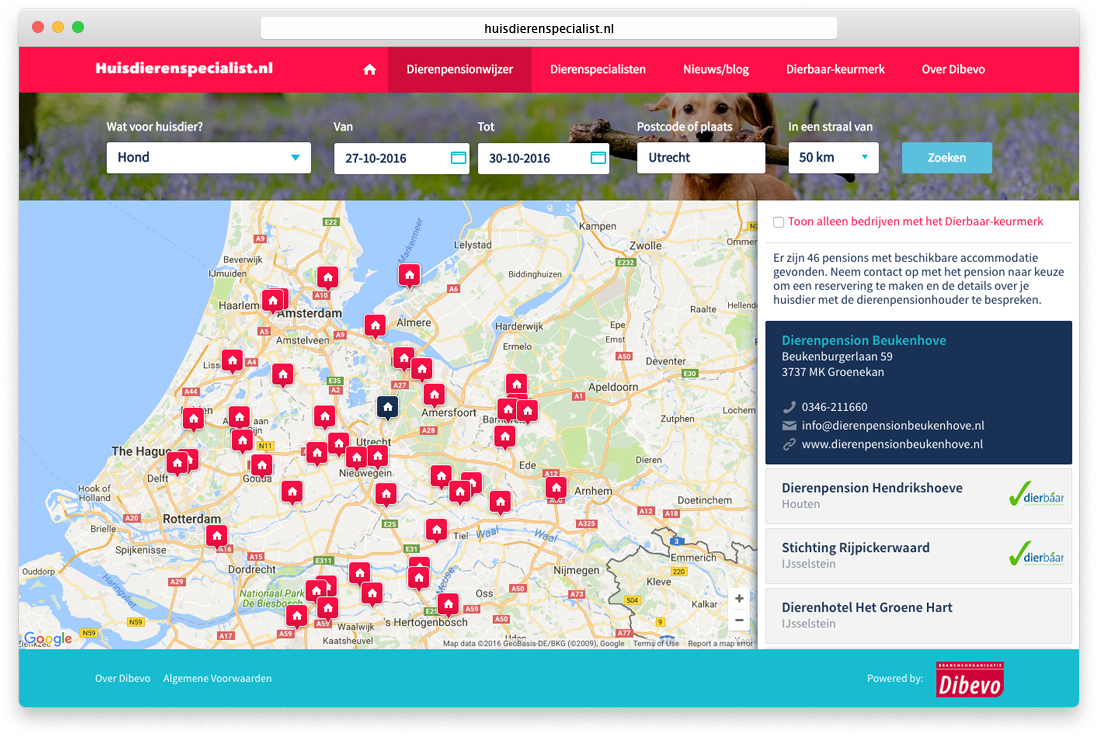Click the Zoeken search button
This screenshot has width=1098, height=736.
[947, 158]
